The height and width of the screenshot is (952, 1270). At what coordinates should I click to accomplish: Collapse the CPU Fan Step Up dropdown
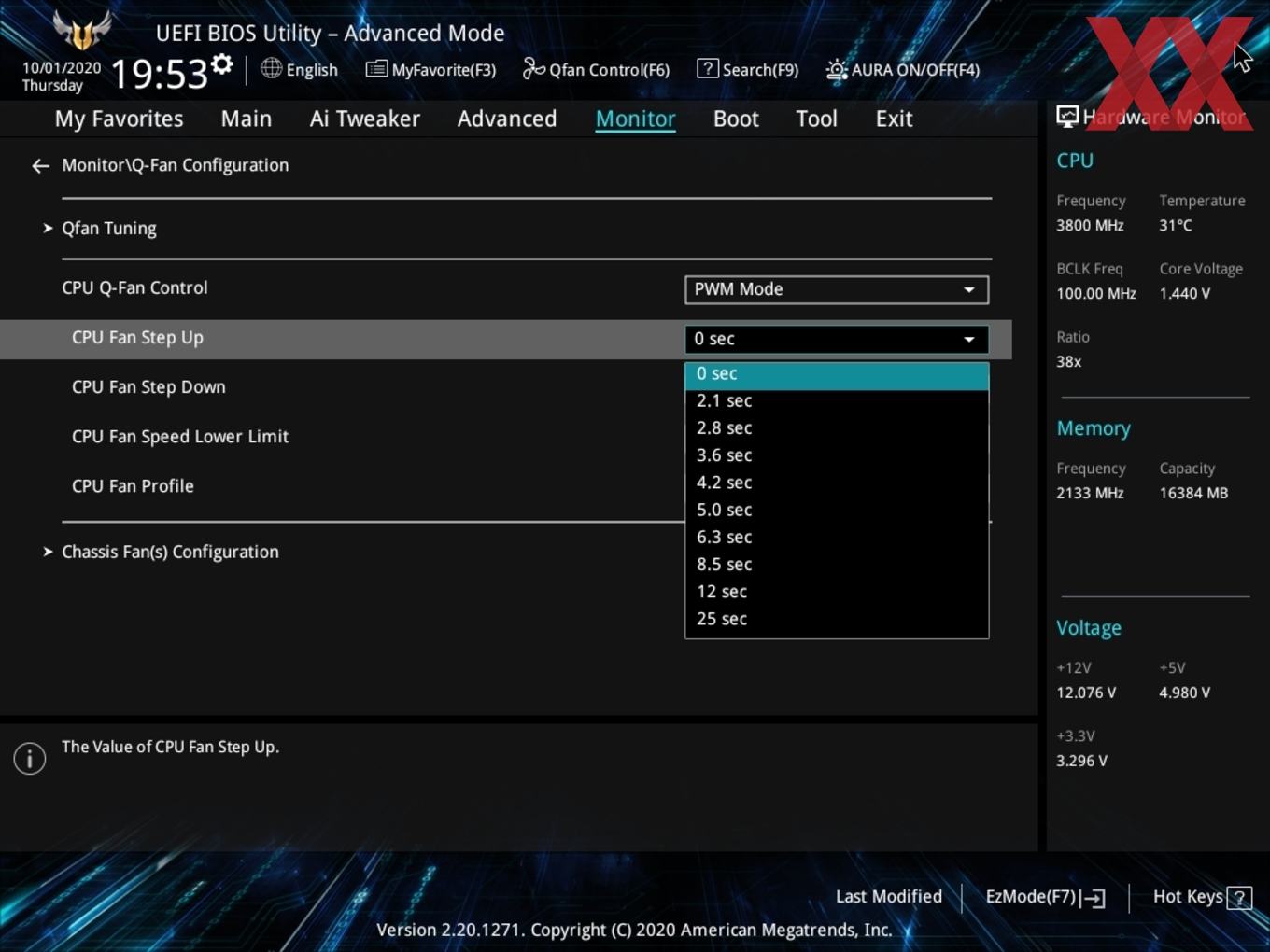pyautogui.click(x=837, y=339)
